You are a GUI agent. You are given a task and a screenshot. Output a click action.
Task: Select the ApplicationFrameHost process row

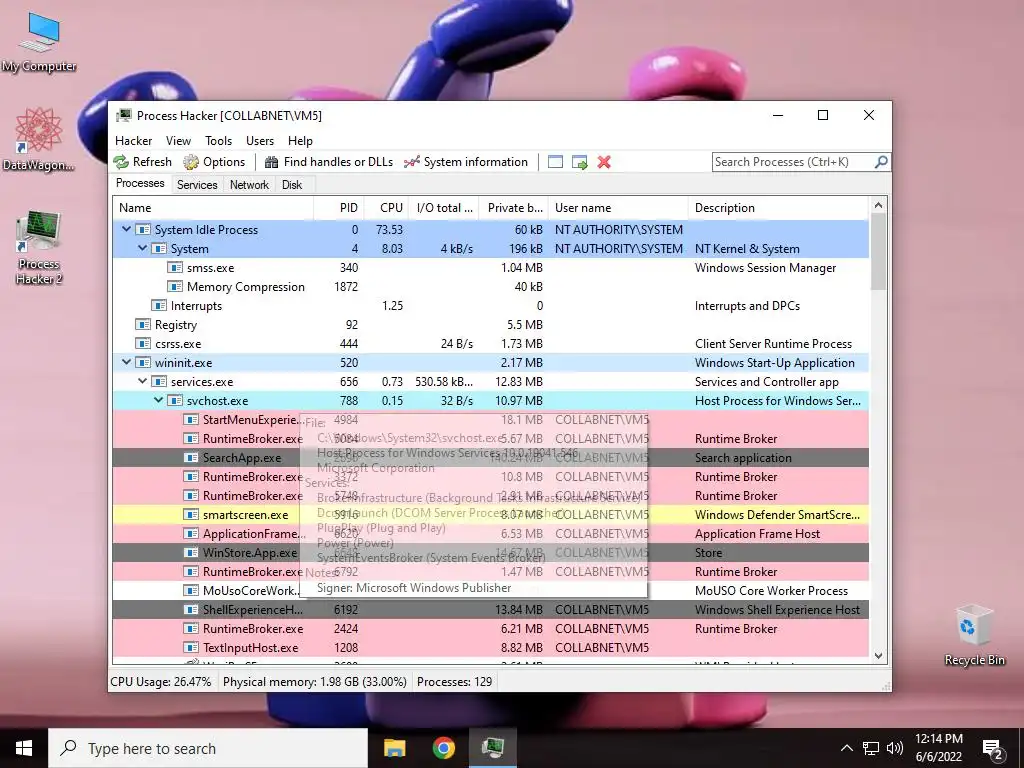(x=490, y=534)
